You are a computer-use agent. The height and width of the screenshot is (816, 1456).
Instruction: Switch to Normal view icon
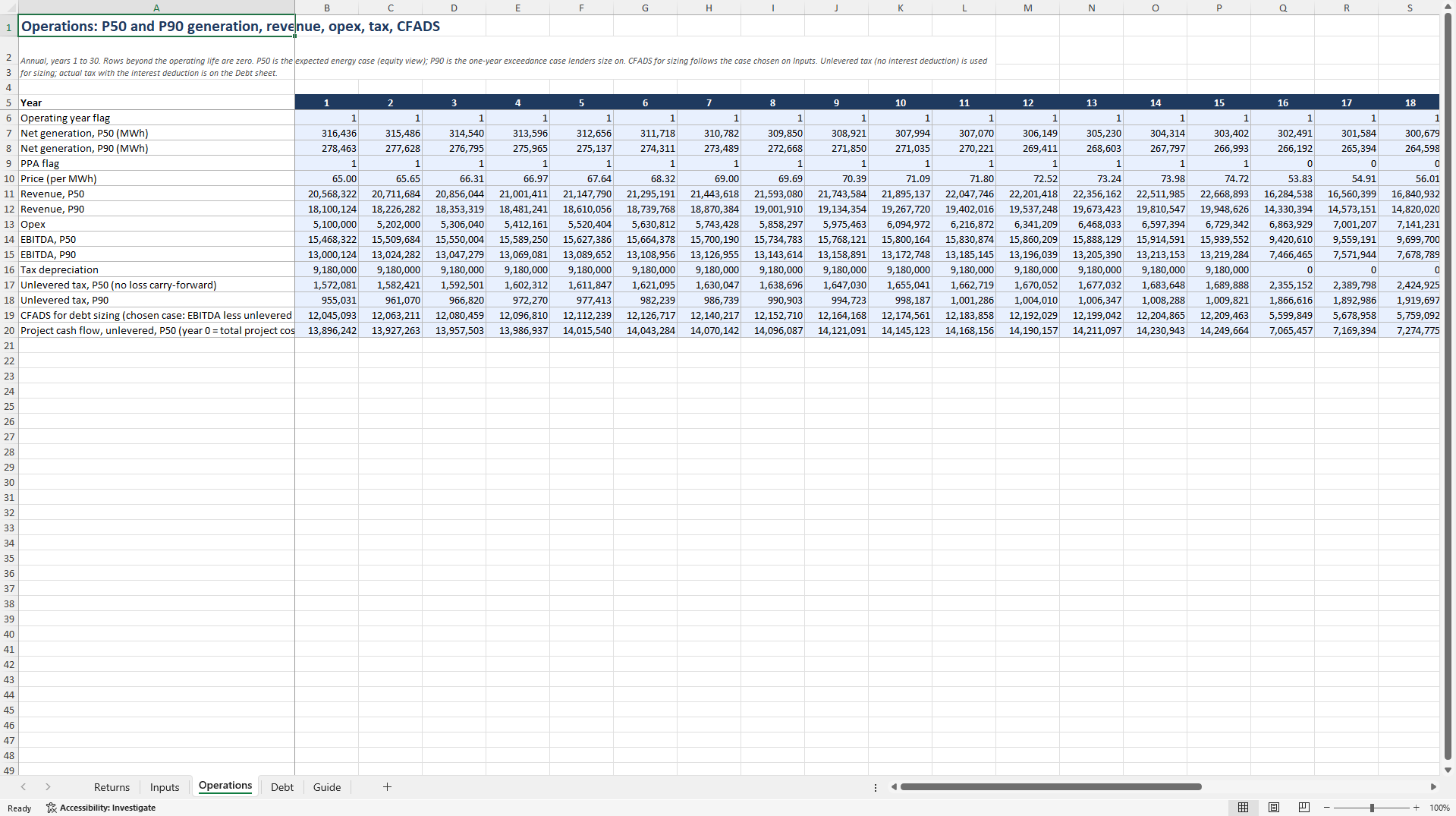1243,808
